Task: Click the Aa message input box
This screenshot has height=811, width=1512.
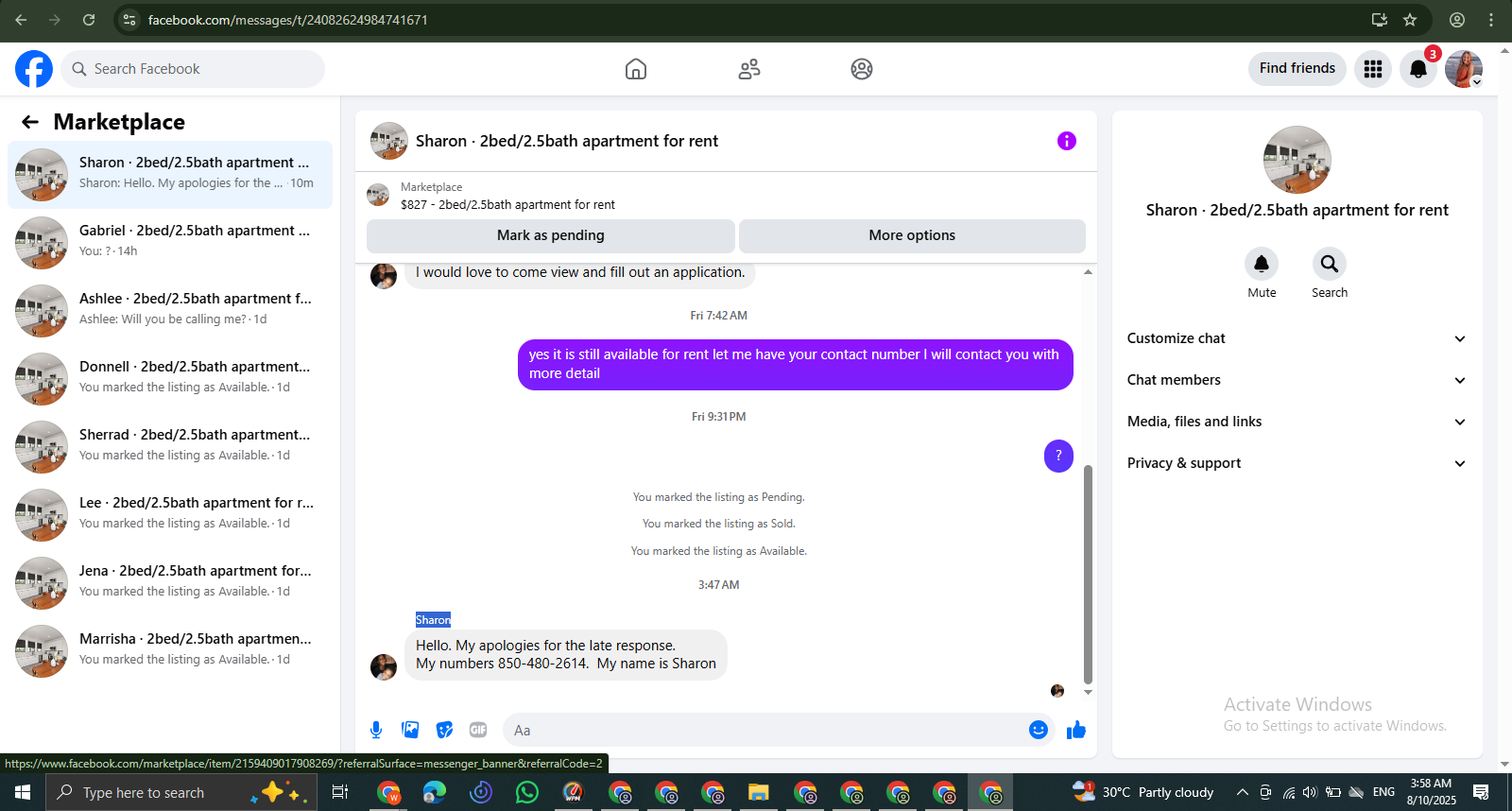Action: (x=764, y=730)
